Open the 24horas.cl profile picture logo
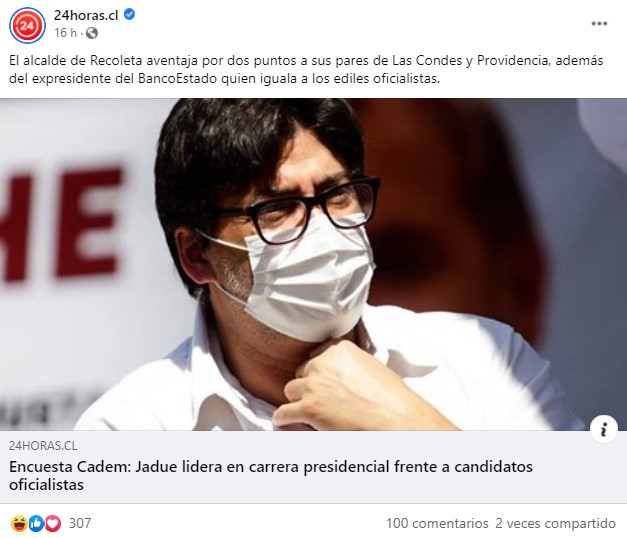 pos(27,25)
